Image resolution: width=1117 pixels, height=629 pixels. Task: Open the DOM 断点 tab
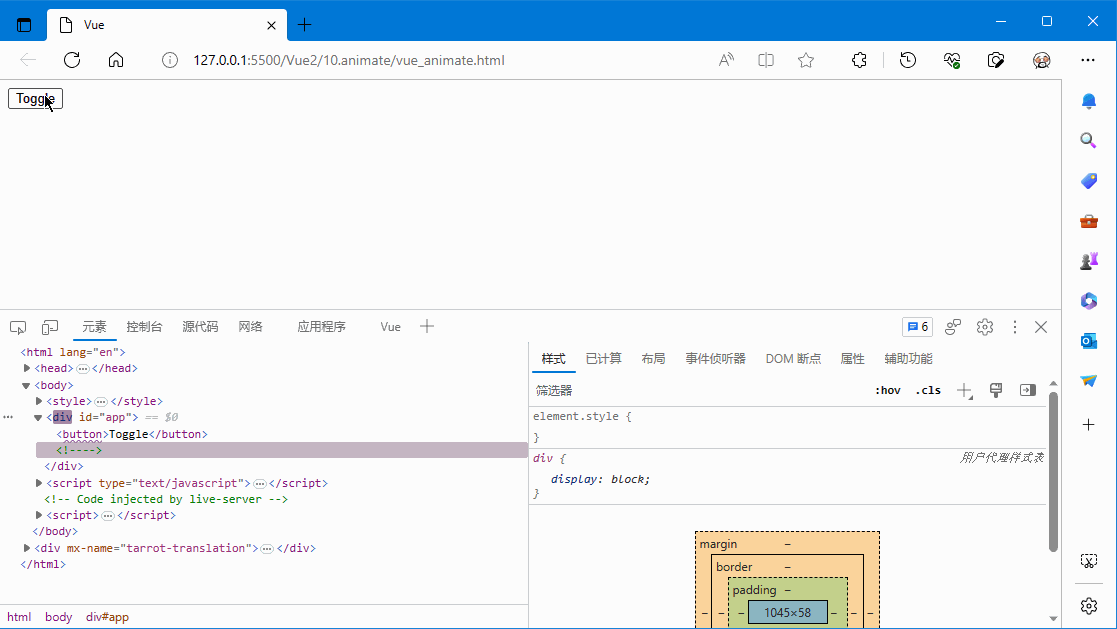tap(793, 358)
